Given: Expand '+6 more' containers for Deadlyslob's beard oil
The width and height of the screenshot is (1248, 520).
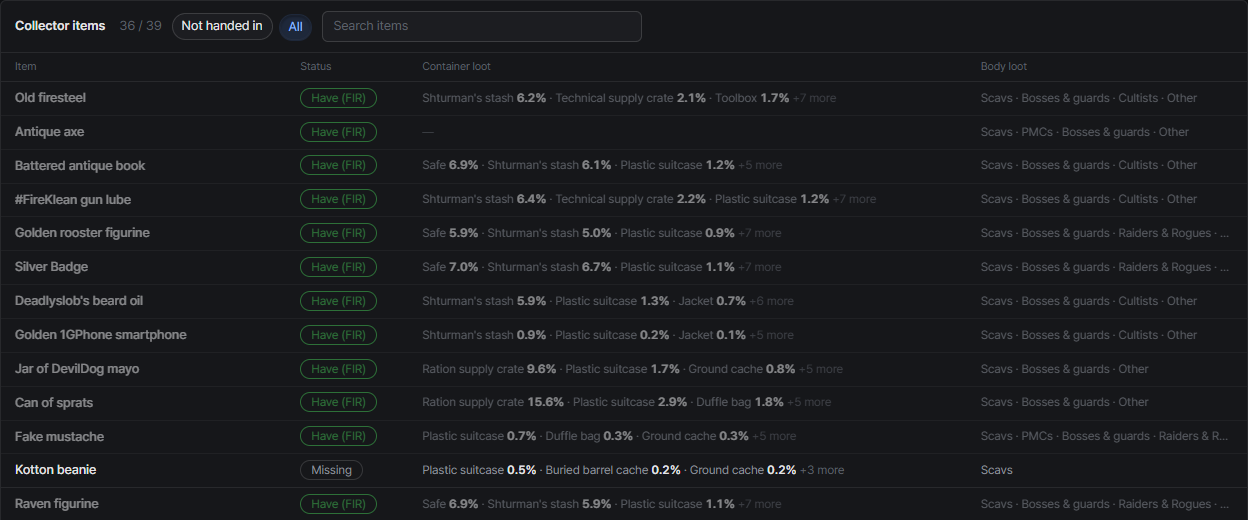Looking at the screenshot, I should click(x=771, y=301).
